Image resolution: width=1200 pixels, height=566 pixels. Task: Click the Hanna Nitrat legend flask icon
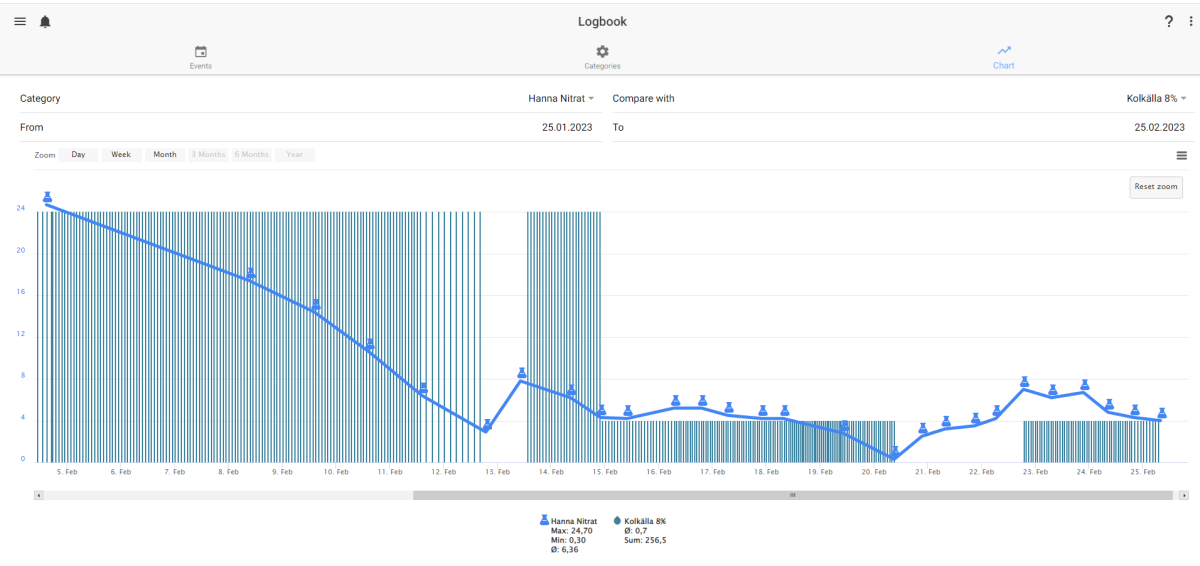545,521
